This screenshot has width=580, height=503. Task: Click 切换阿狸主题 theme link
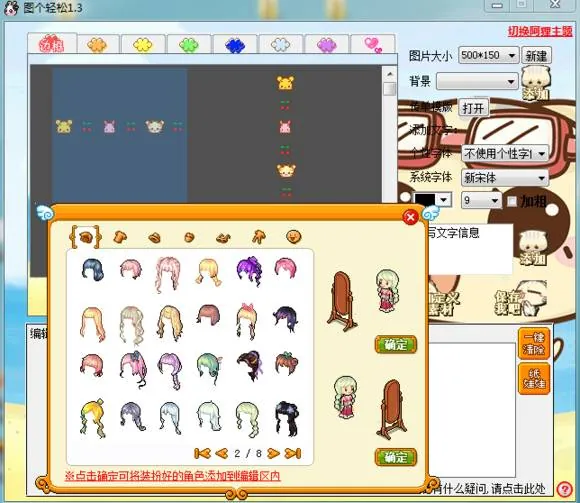pyautogui.click(x=540, y=31)
